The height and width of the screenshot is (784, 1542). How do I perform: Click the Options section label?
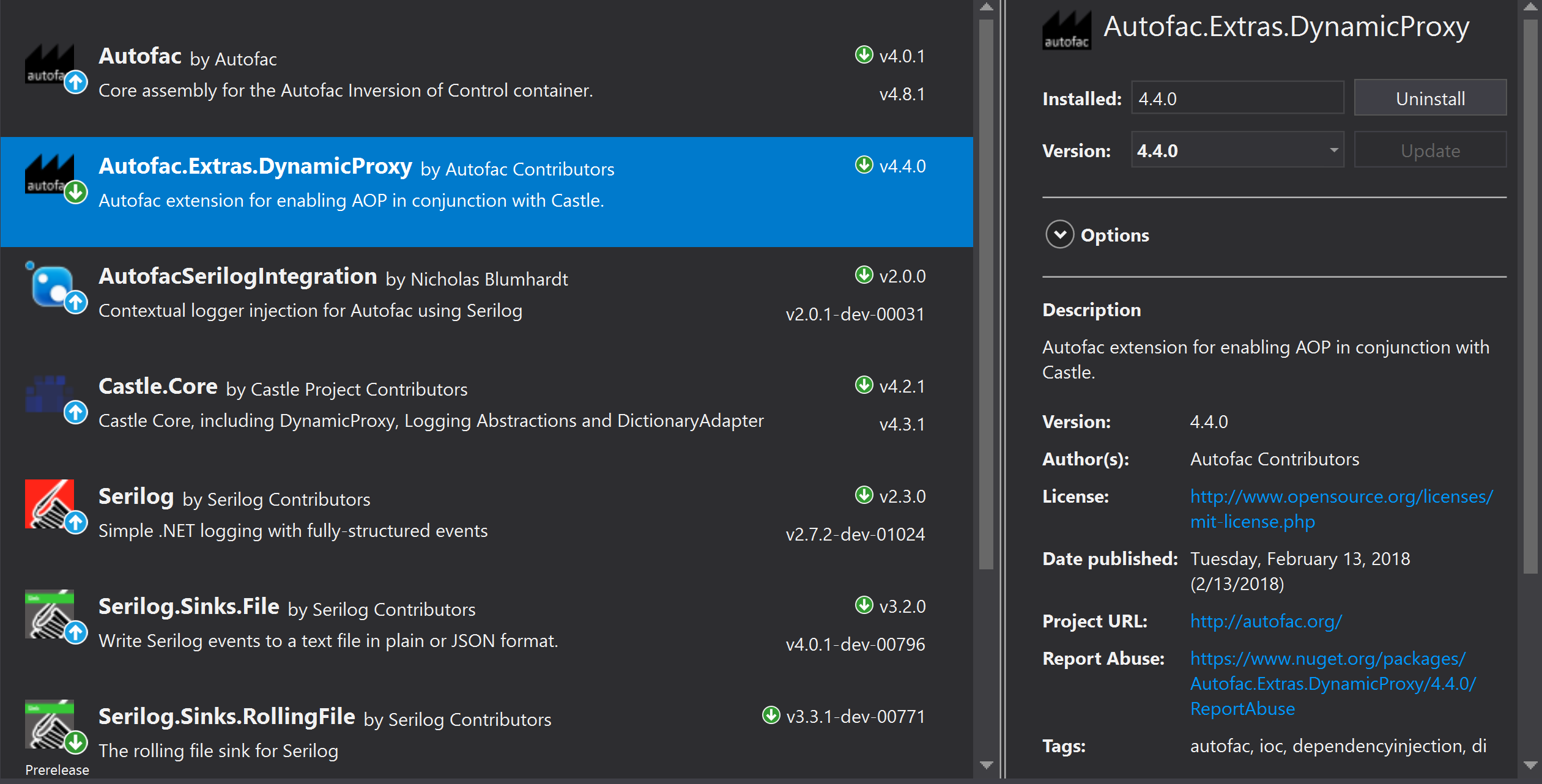pyautogui.click(x=1114, y=235)
